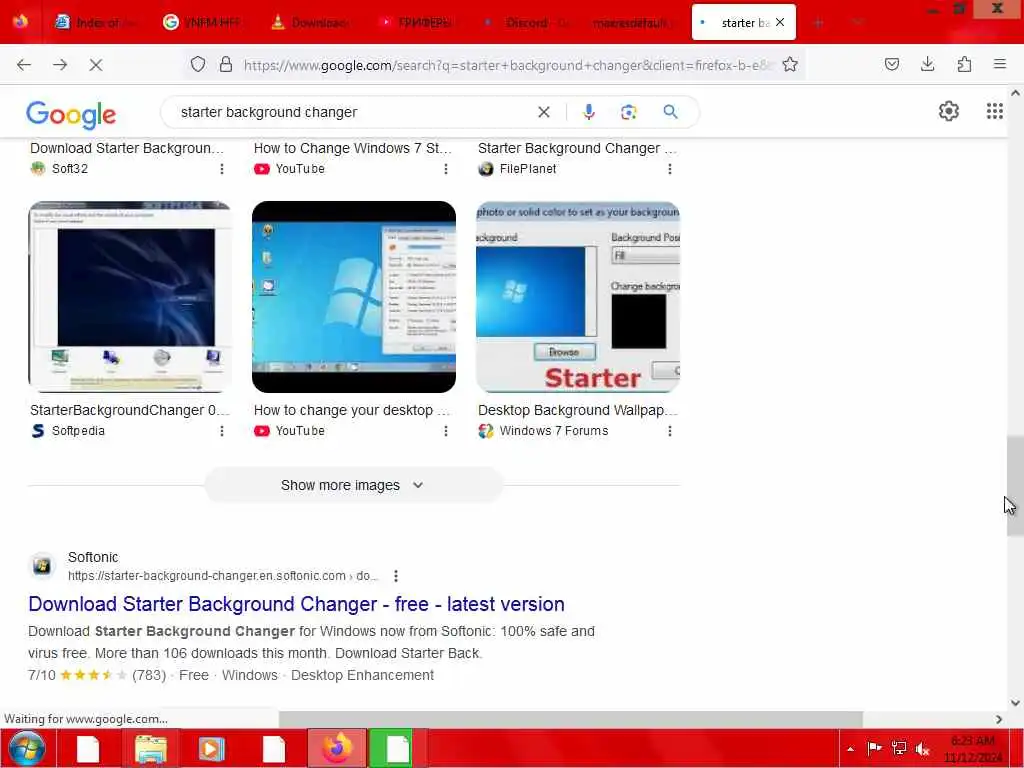Screen dimensions: 1024x768
Task: Click the vertical scrollbar thumb
Action: tap(1016, 486)
